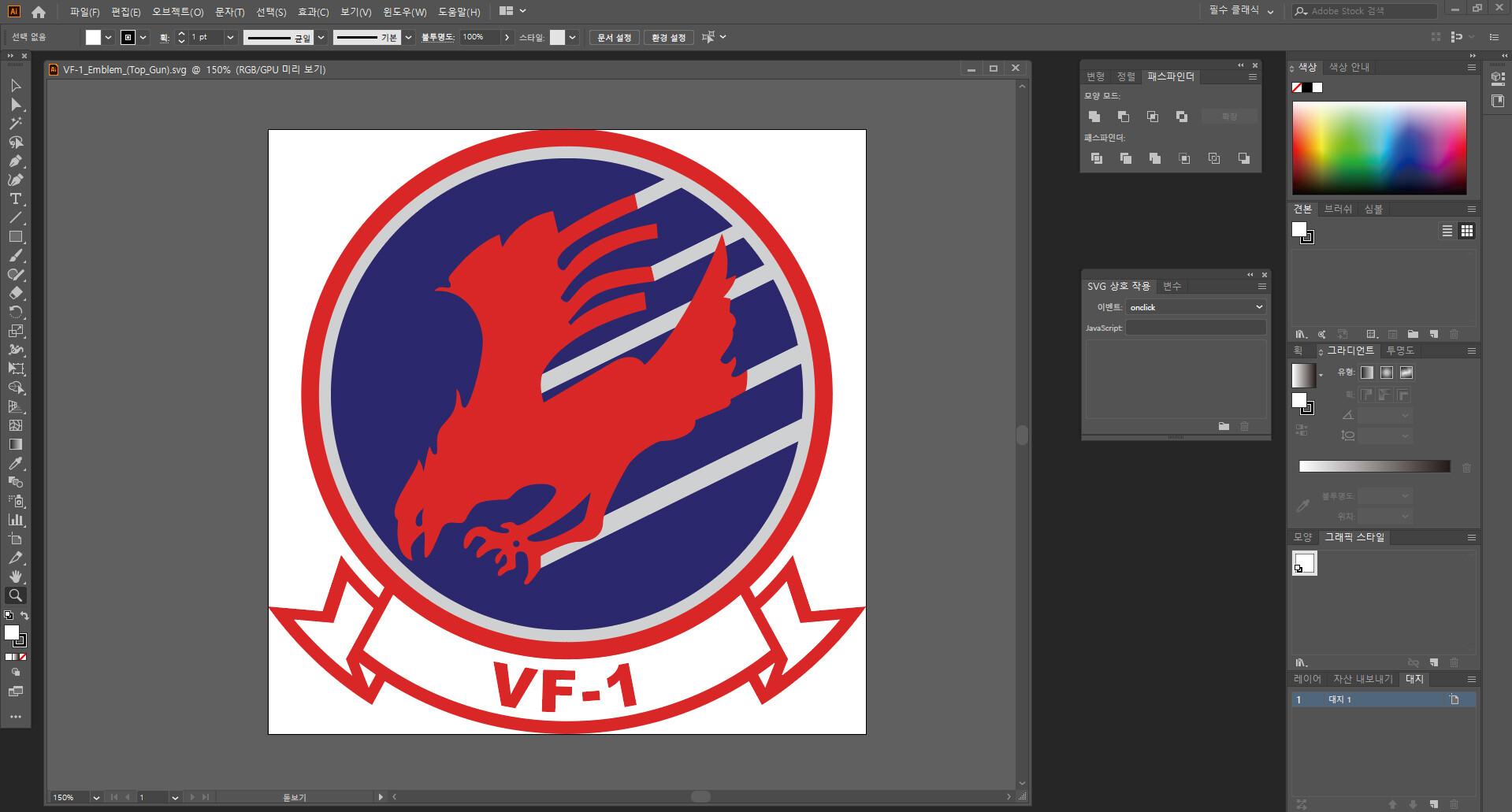Focus the JavaScript input field
This screenshot has height=812, width=1512.
tap(1196, 328)
